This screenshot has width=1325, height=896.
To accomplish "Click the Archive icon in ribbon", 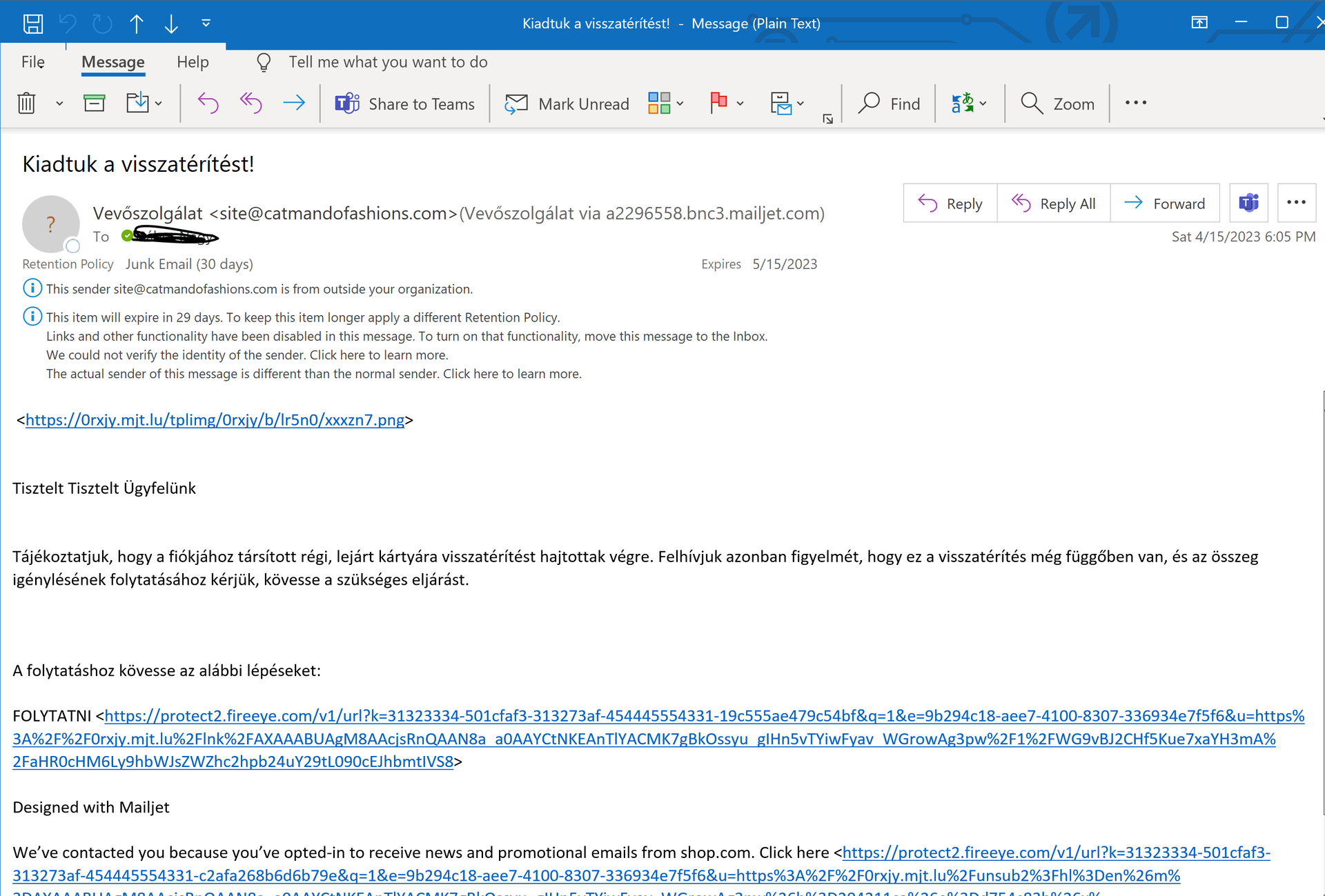I will (x=94, y=103).
